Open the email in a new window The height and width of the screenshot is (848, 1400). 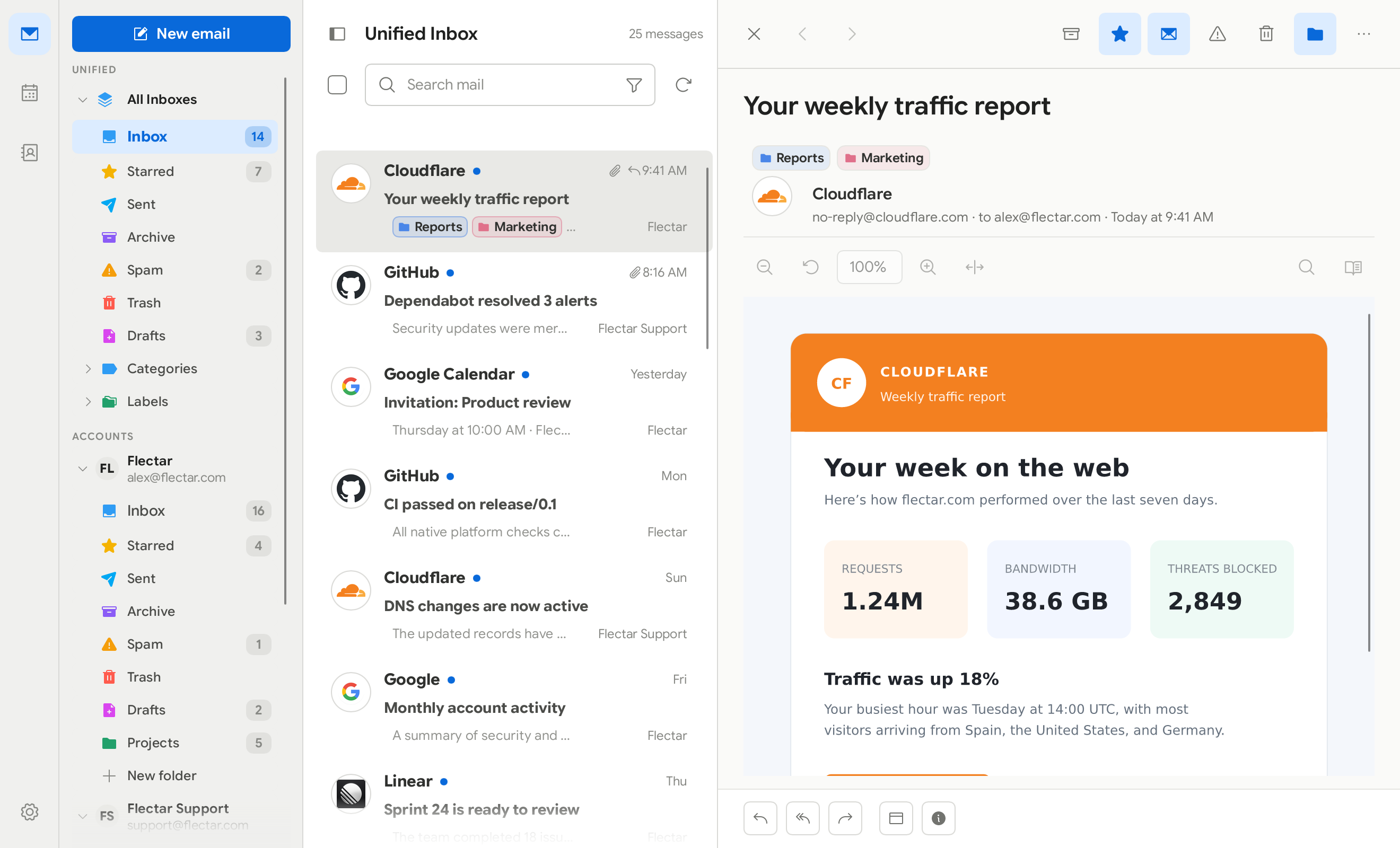tap(896, 818)
